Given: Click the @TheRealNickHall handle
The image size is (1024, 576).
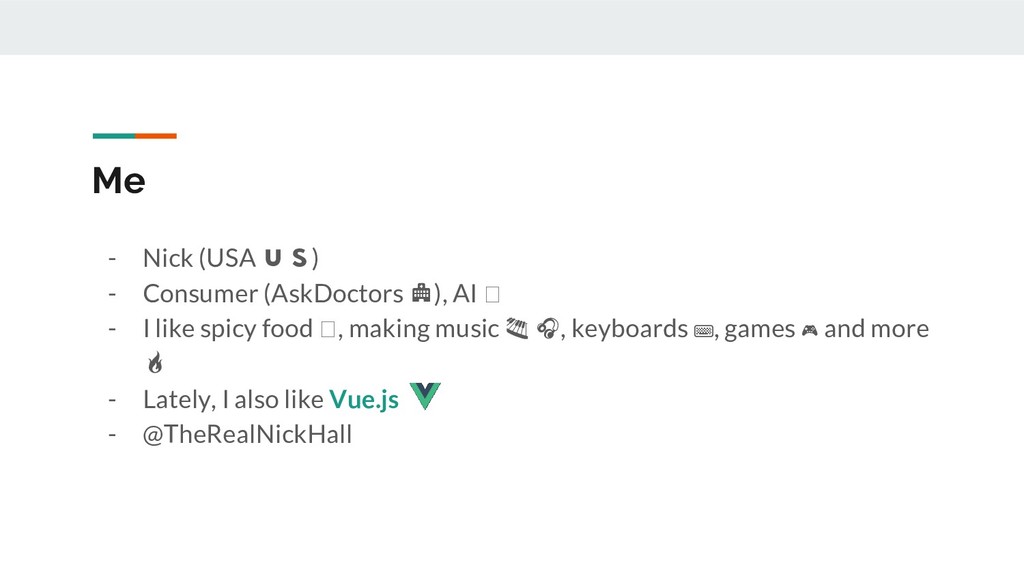Looking at the screenshot, I should click(247, 434).
